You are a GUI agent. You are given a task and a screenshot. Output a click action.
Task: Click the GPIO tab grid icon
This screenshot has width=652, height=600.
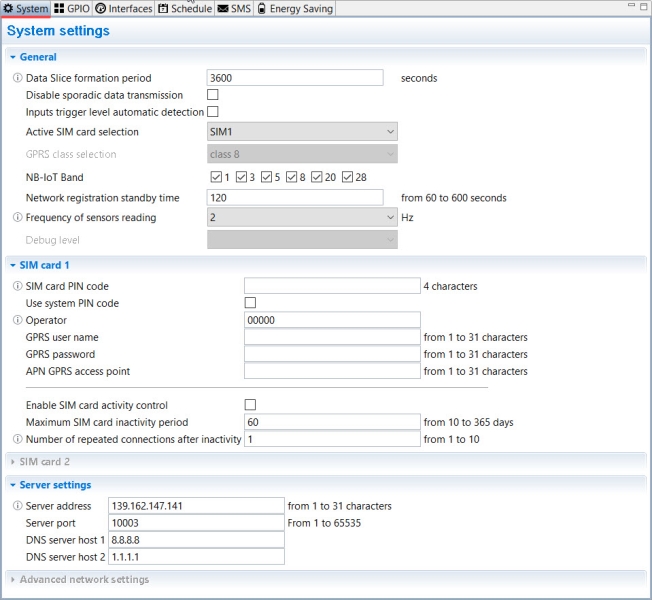[59, 8]
